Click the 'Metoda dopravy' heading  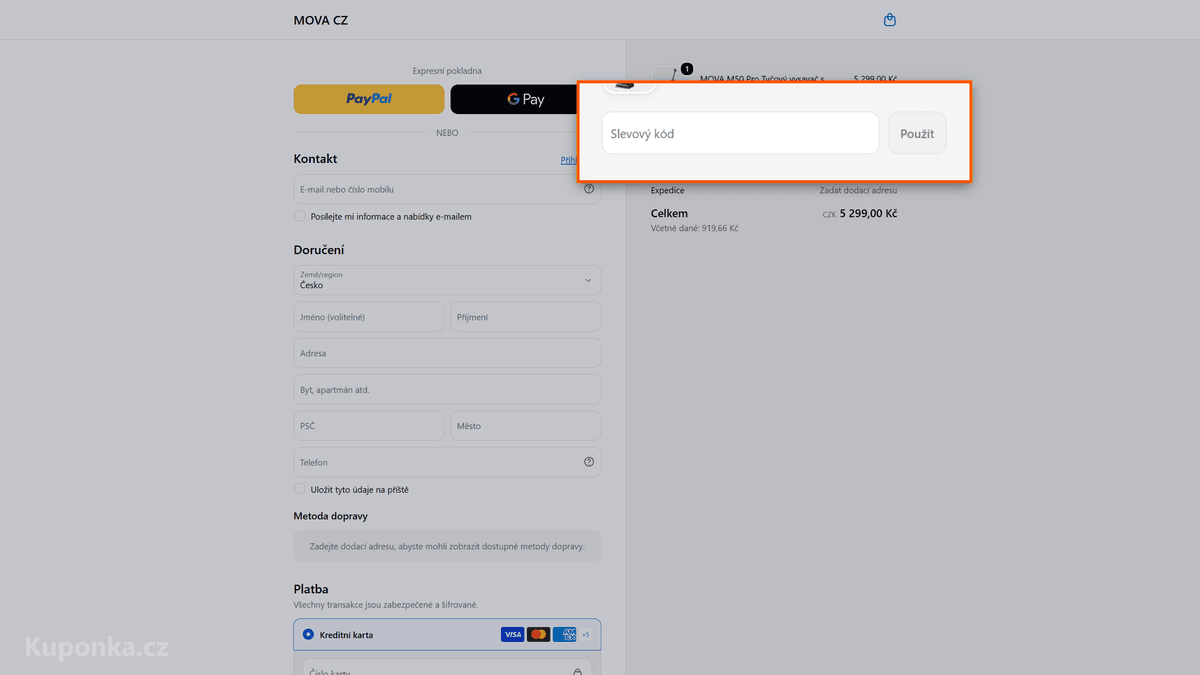(330, 516)
